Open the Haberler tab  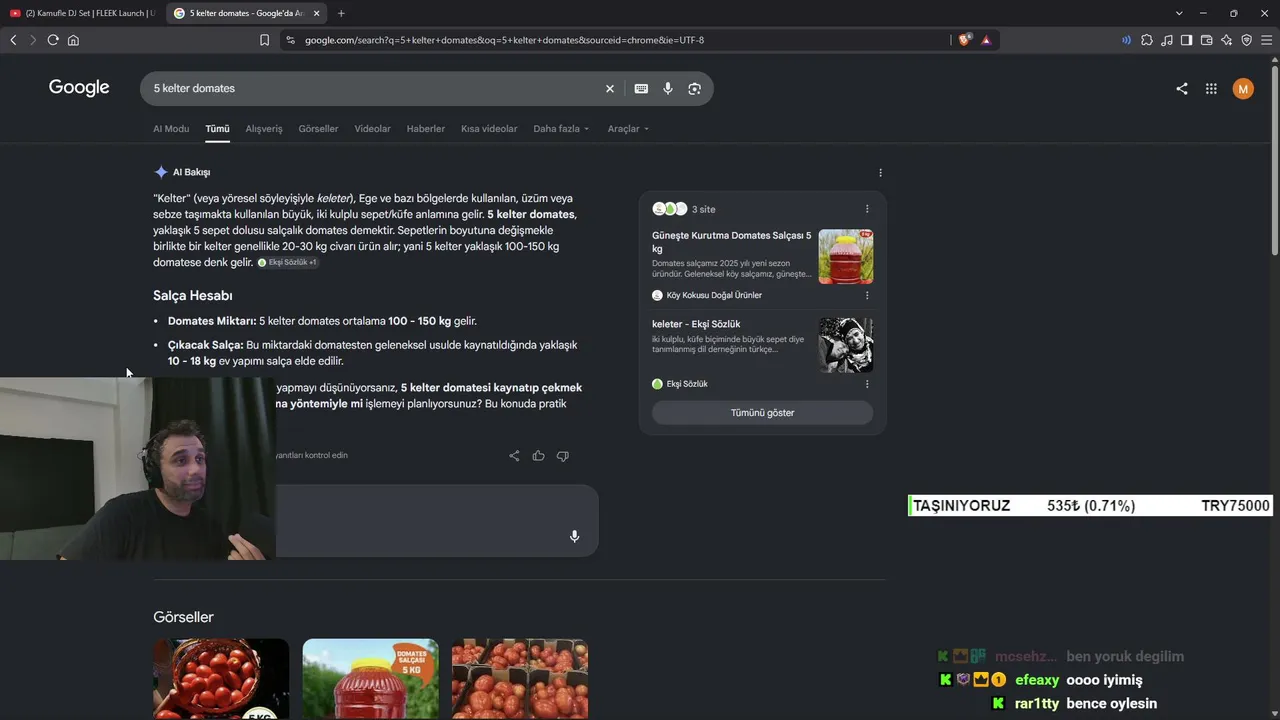click(426, 129)
